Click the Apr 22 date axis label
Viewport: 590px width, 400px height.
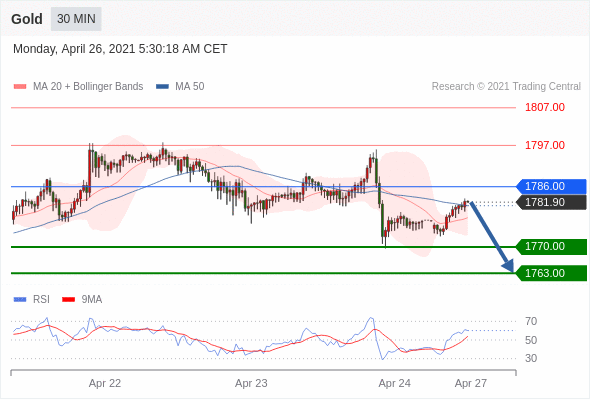point(105,383)
